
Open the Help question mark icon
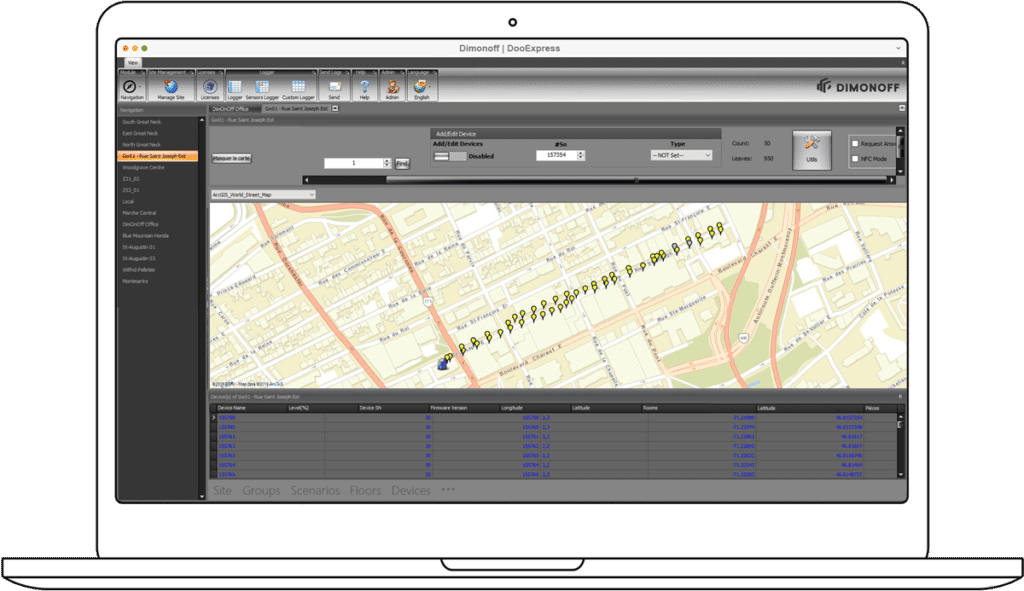click(364, 87)
